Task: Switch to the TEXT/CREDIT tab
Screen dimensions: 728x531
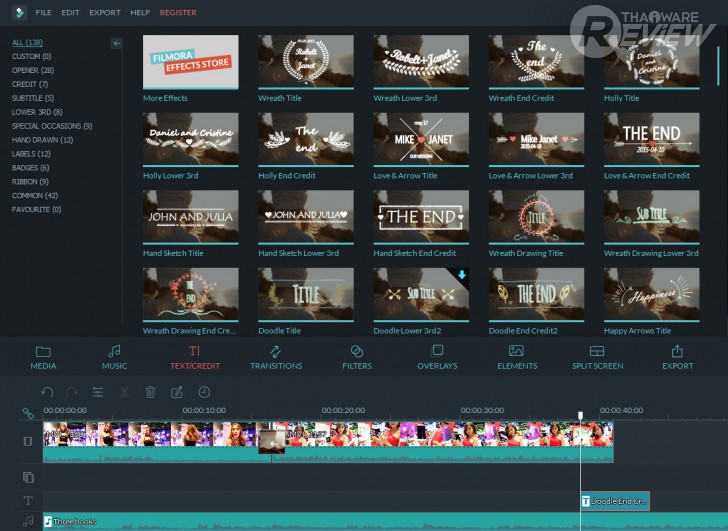Action: (x=195, y=357)
